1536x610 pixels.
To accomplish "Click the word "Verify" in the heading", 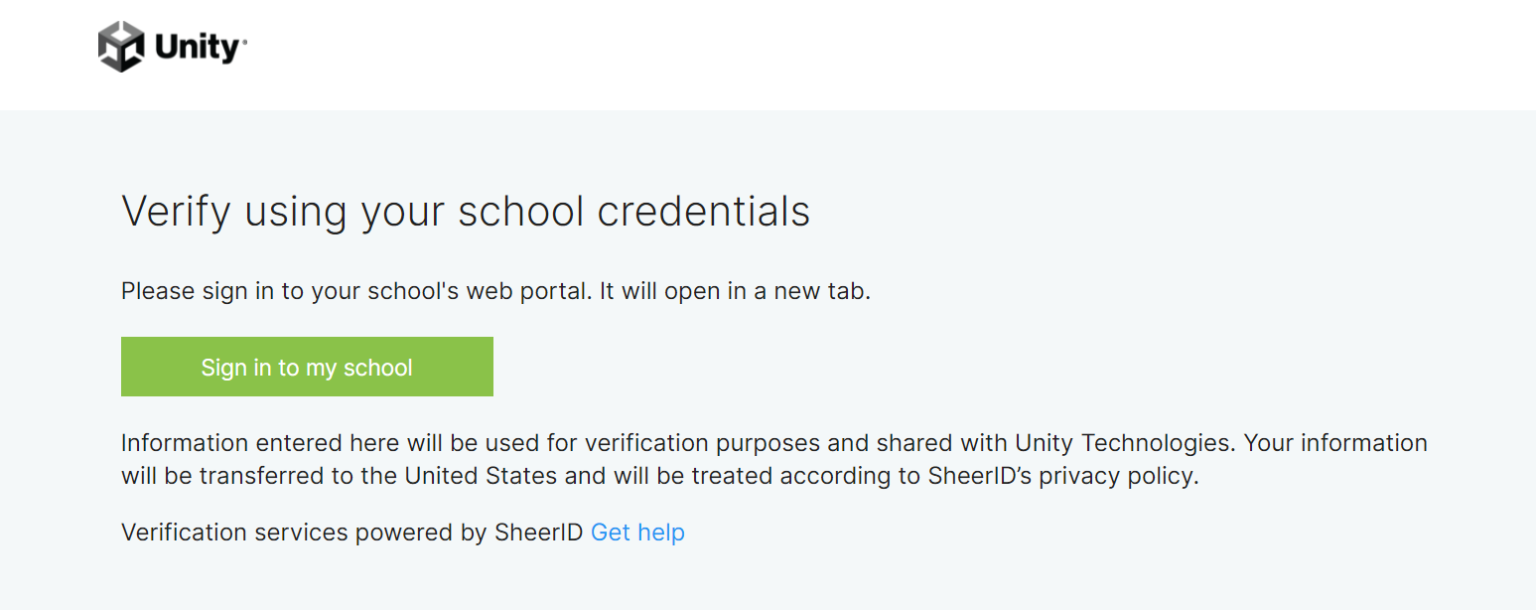I will pyautogui.click(x=176, y=212).
